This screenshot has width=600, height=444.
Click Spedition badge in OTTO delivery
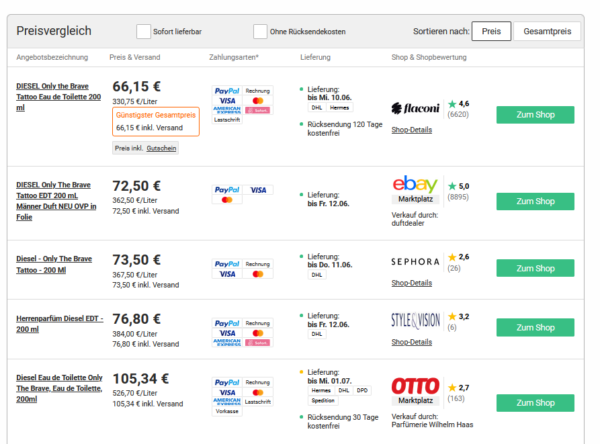pyautogui.click(x=323, y=400)
